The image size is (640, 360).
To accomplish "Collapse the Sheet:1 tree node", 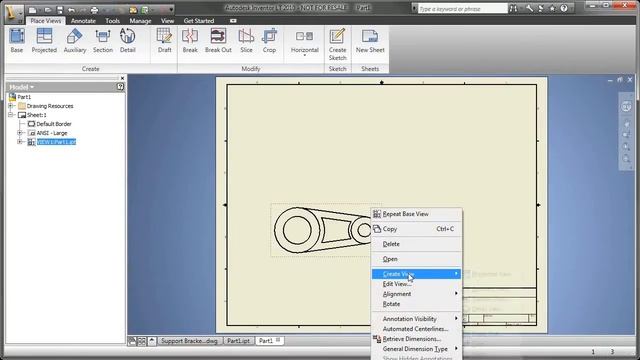I will pyautogui.click(x=11, y=115).
